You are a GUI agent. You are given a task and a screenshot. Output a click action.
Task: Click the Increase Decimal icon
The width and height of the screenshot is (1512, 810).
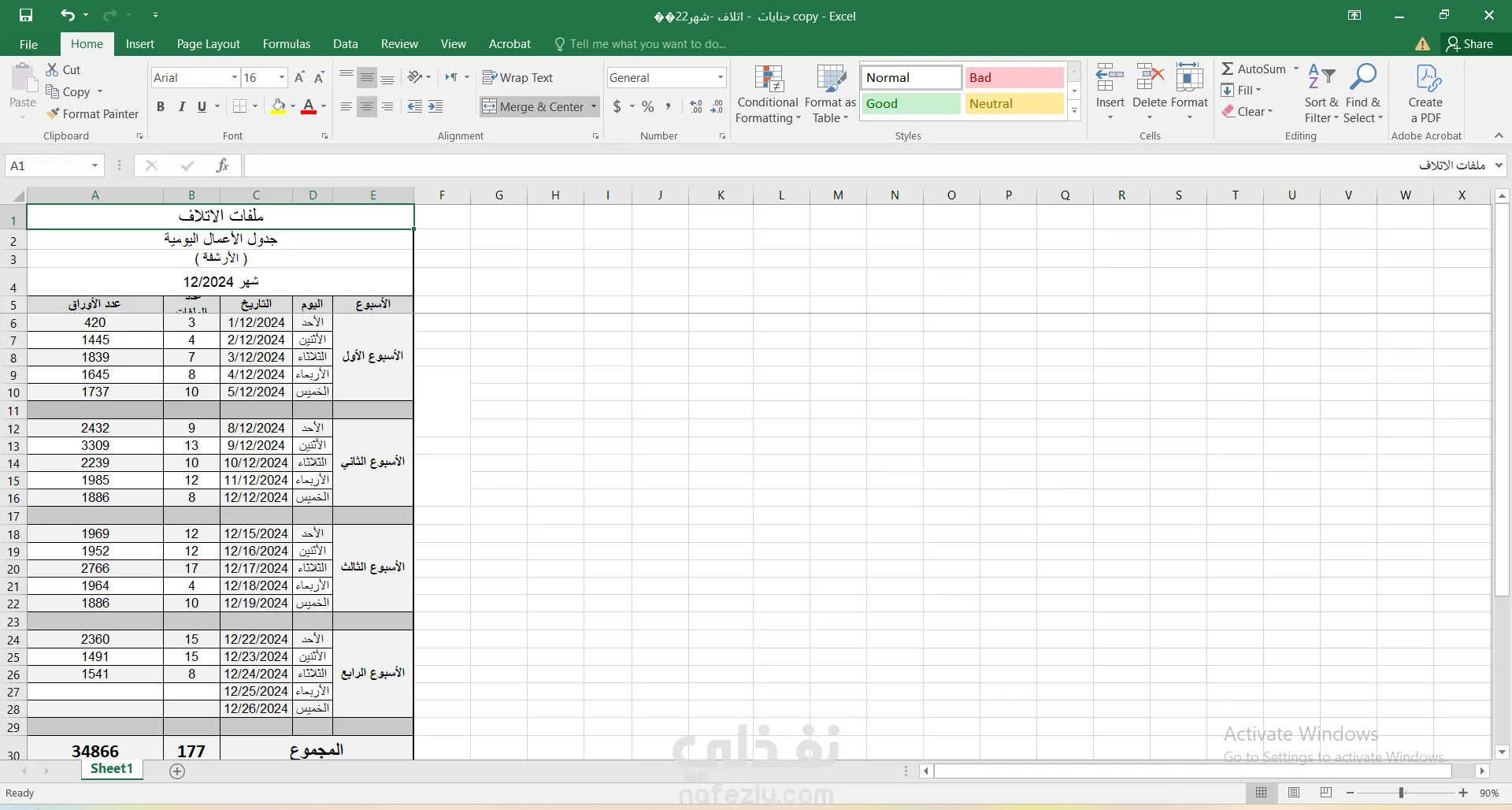[x=696, y=106]
